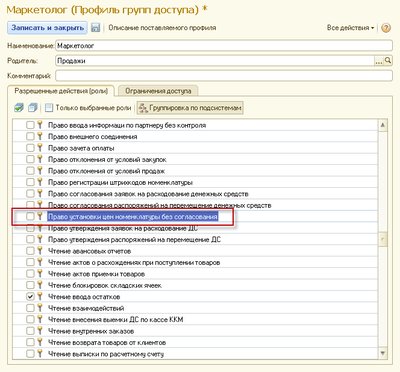Enable Право зачета оплаты checkbox
400x372 pixels.
point(30,148)
